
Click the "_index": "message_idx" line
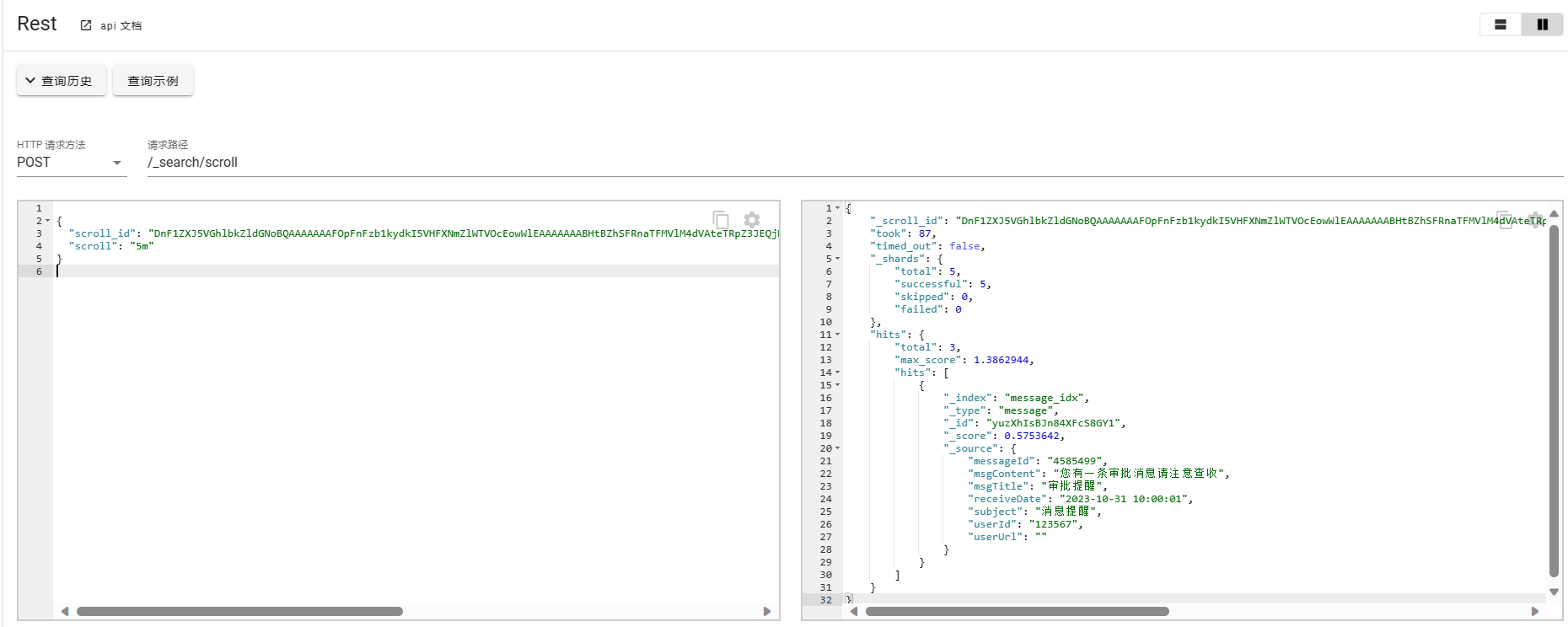[1016, 398]
